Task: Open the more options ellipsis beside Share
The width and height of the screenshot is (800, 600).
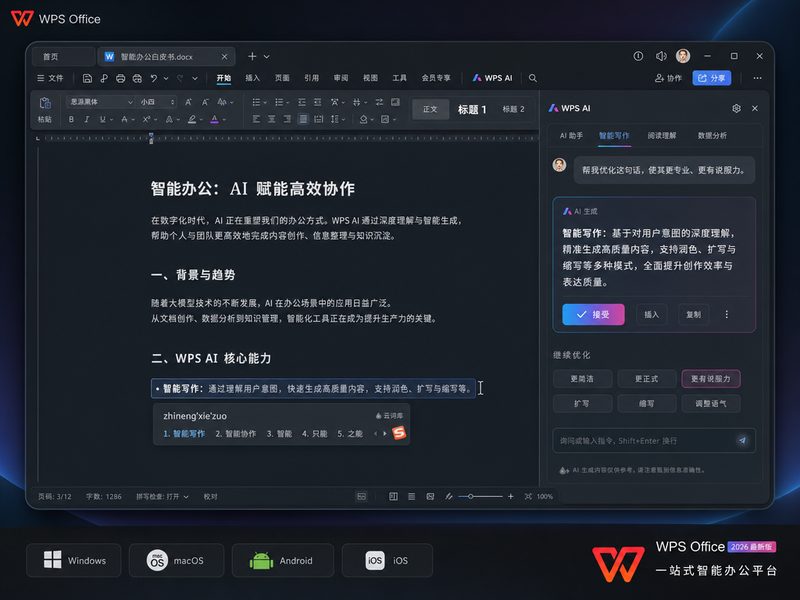Action: point(757,78)
